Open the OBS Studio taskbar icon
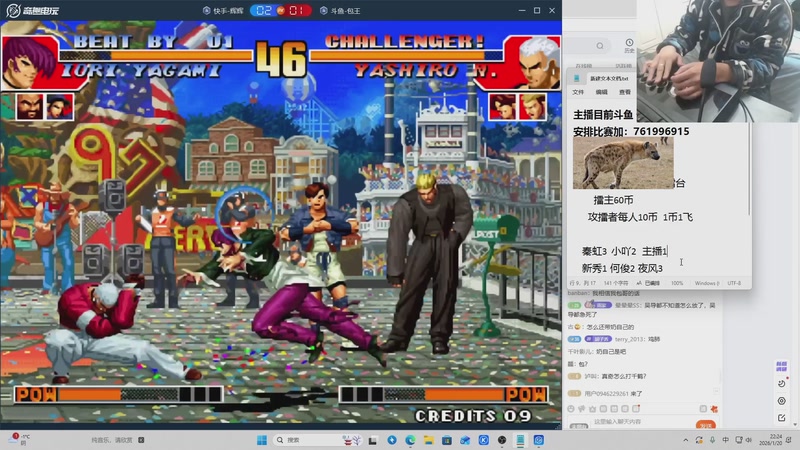800x450 pixels. (x=502, y=440)
